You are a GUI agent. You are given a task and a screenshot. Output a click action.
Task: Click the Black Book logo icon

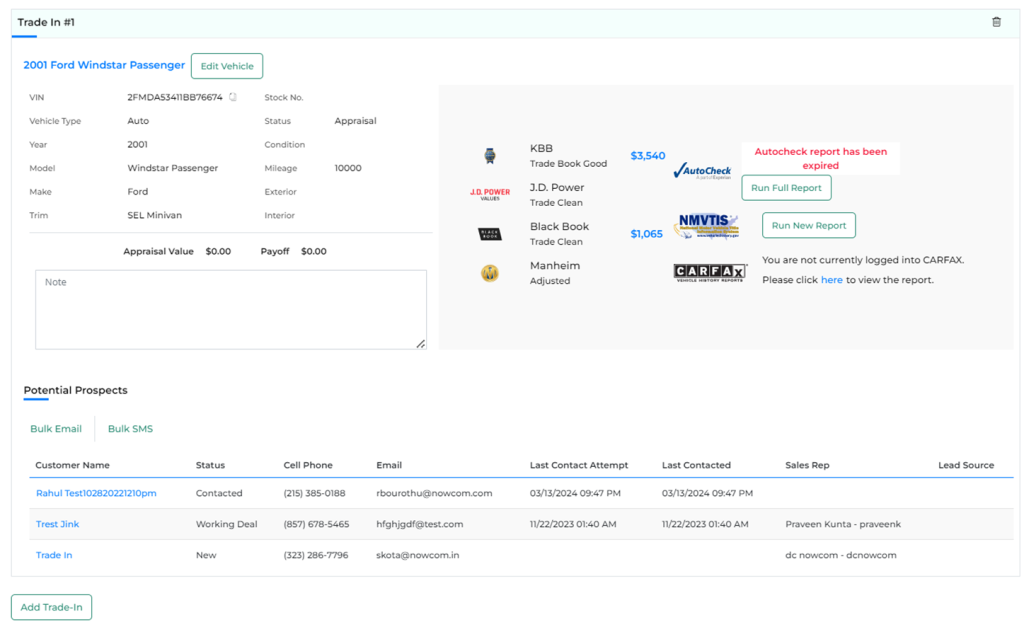[x=490, y=234]
